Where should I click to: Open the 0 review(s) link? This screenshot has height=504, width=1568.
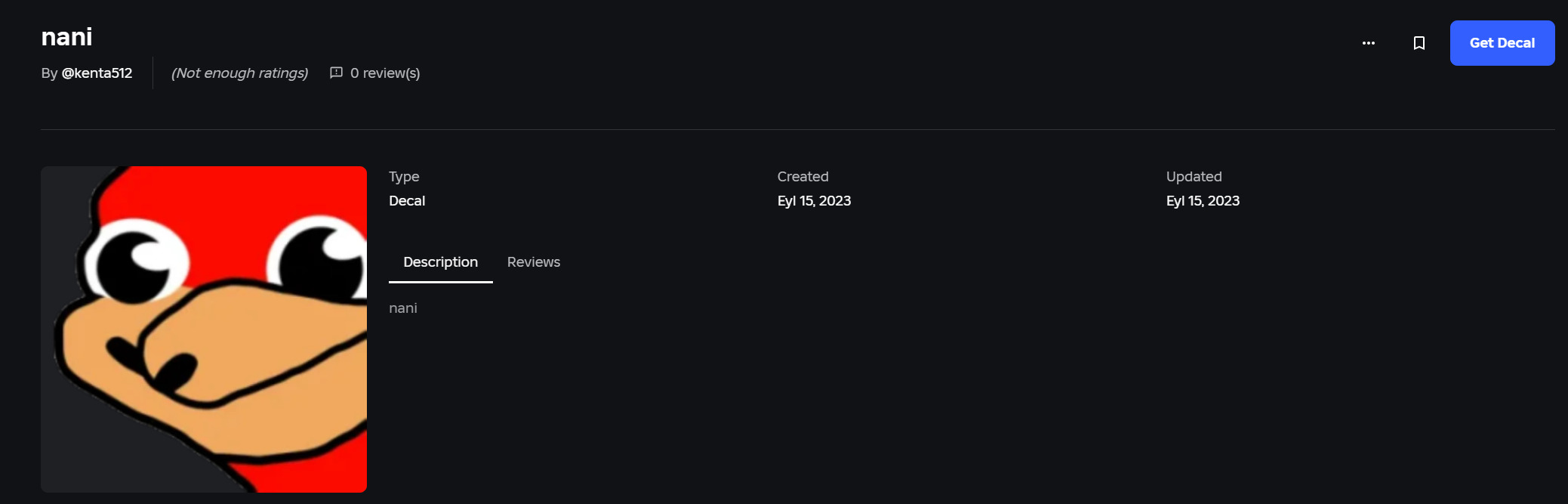[x=385, y=73]
